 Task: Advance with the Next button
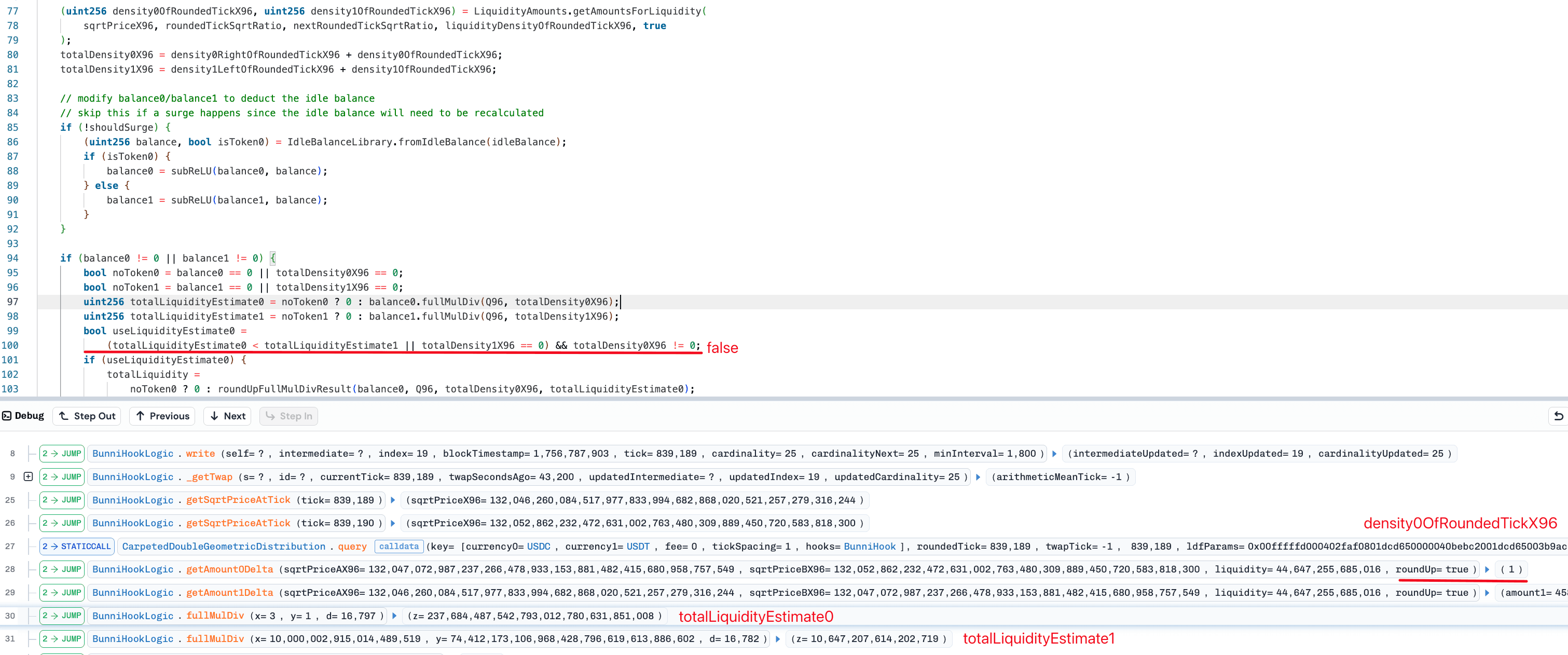pyautogui.click(x=228, y=416)
